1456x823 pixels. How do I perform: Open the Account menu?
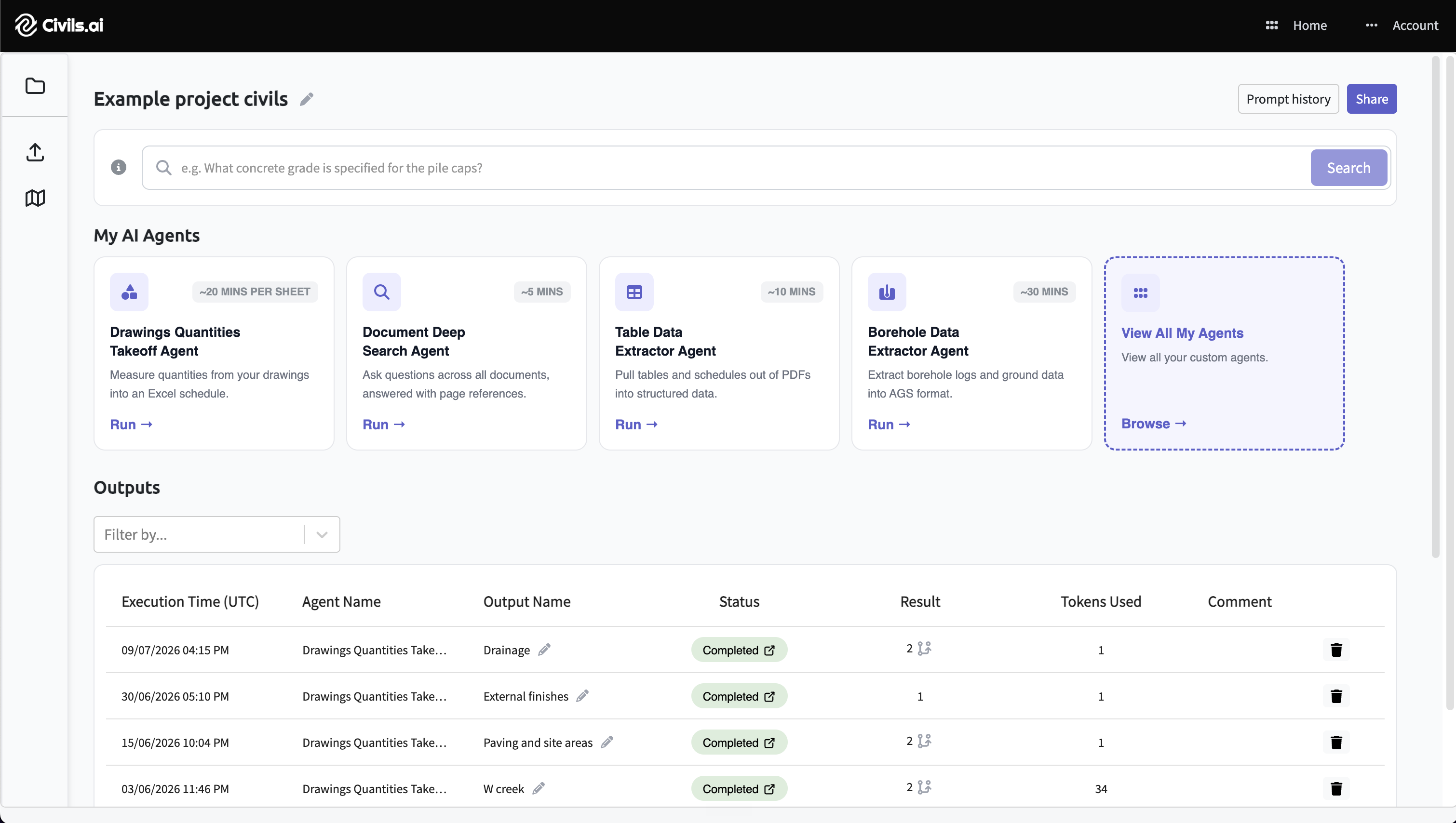[x=1415, y=25]
